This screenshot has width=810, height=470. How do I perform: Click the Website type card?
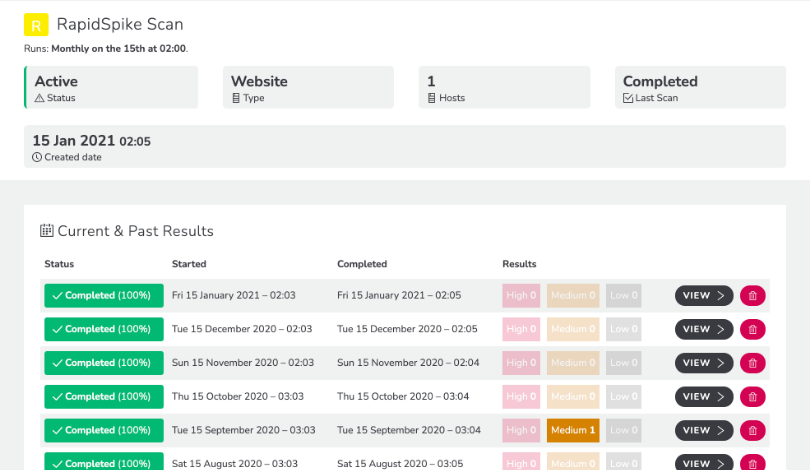pos(308,87)
